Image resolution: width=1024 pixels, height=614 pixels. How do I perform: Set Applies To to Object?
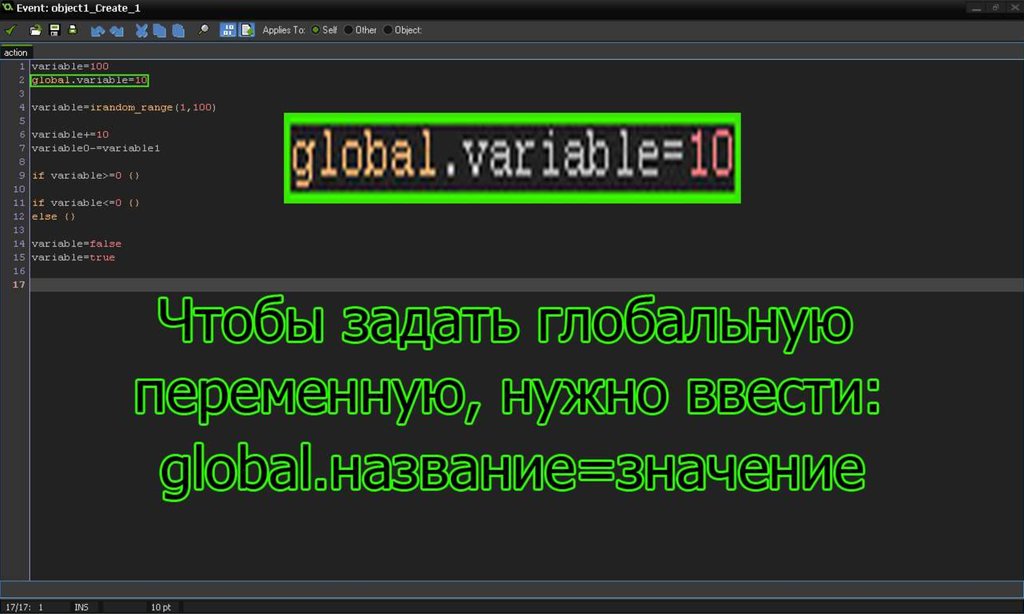coord(388,30)
